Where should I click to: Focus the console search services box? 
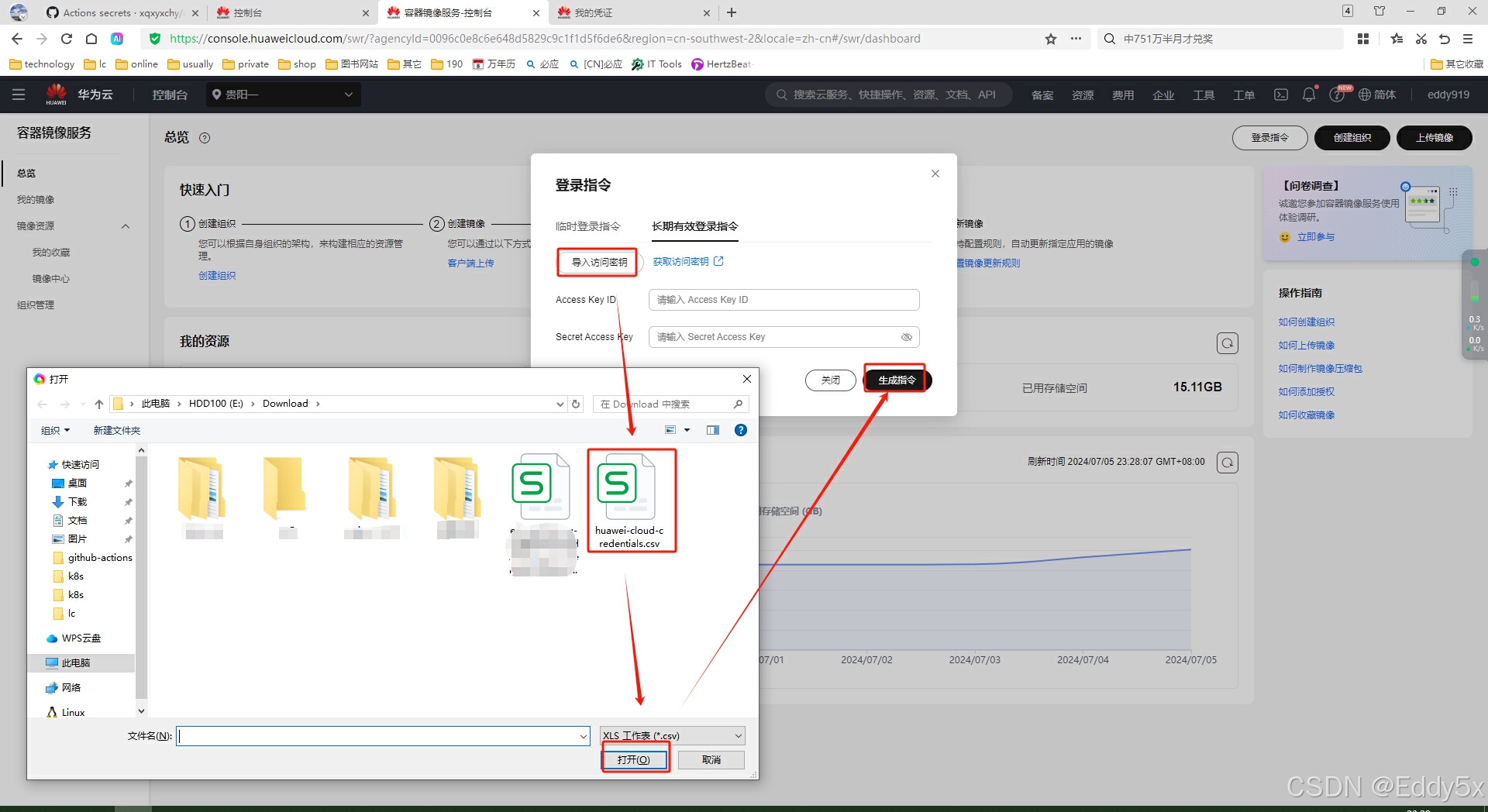[890, 95]
